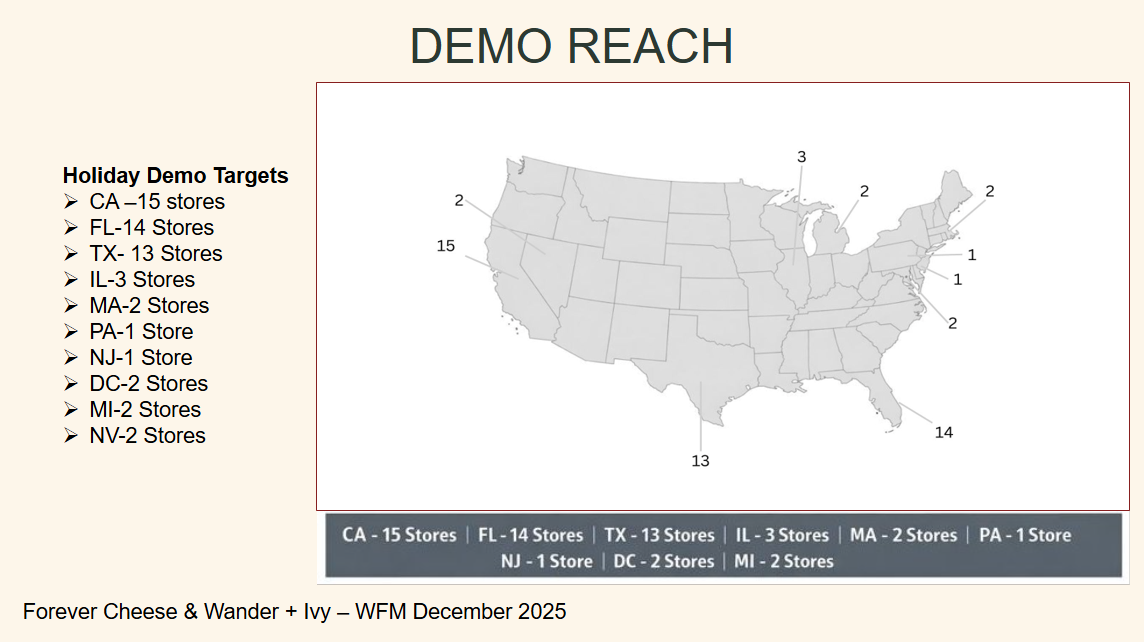Select "NJ - 1 Store" in legend bar
Image resolution: width=1144 pixels, height=642 pixels.
tap(546, 561)
